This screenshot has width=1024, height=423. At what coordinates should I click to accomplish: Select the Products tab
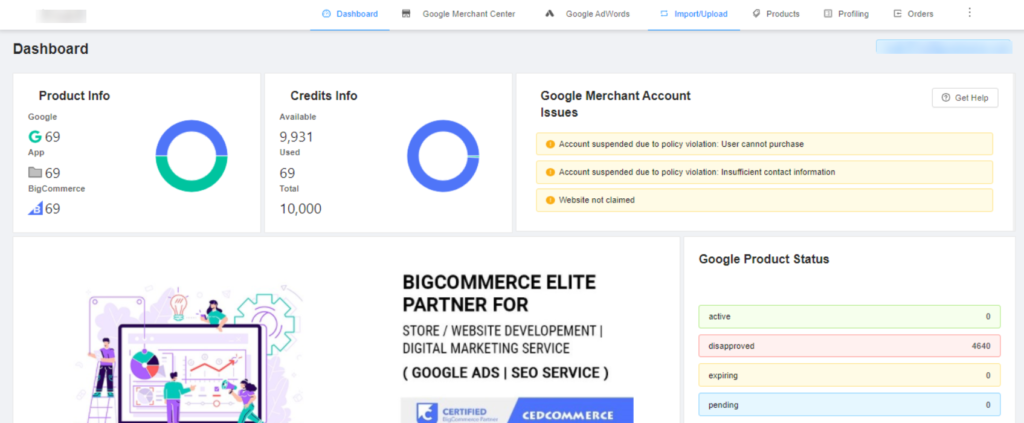coord(776,14)
